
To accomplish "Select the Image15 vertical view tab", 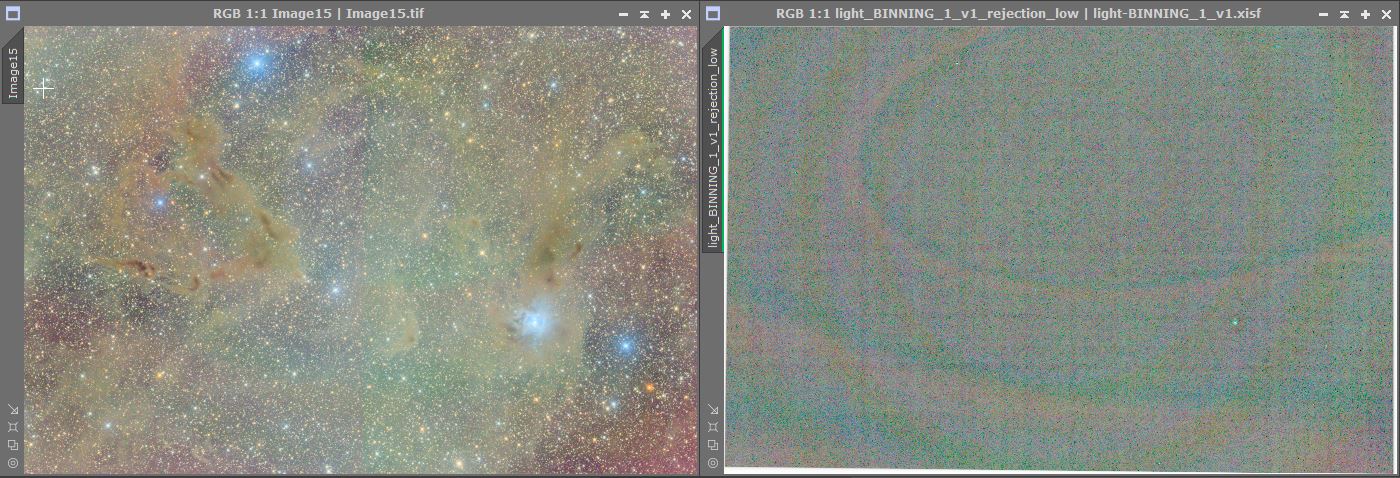I will click(x=13, y=73).
